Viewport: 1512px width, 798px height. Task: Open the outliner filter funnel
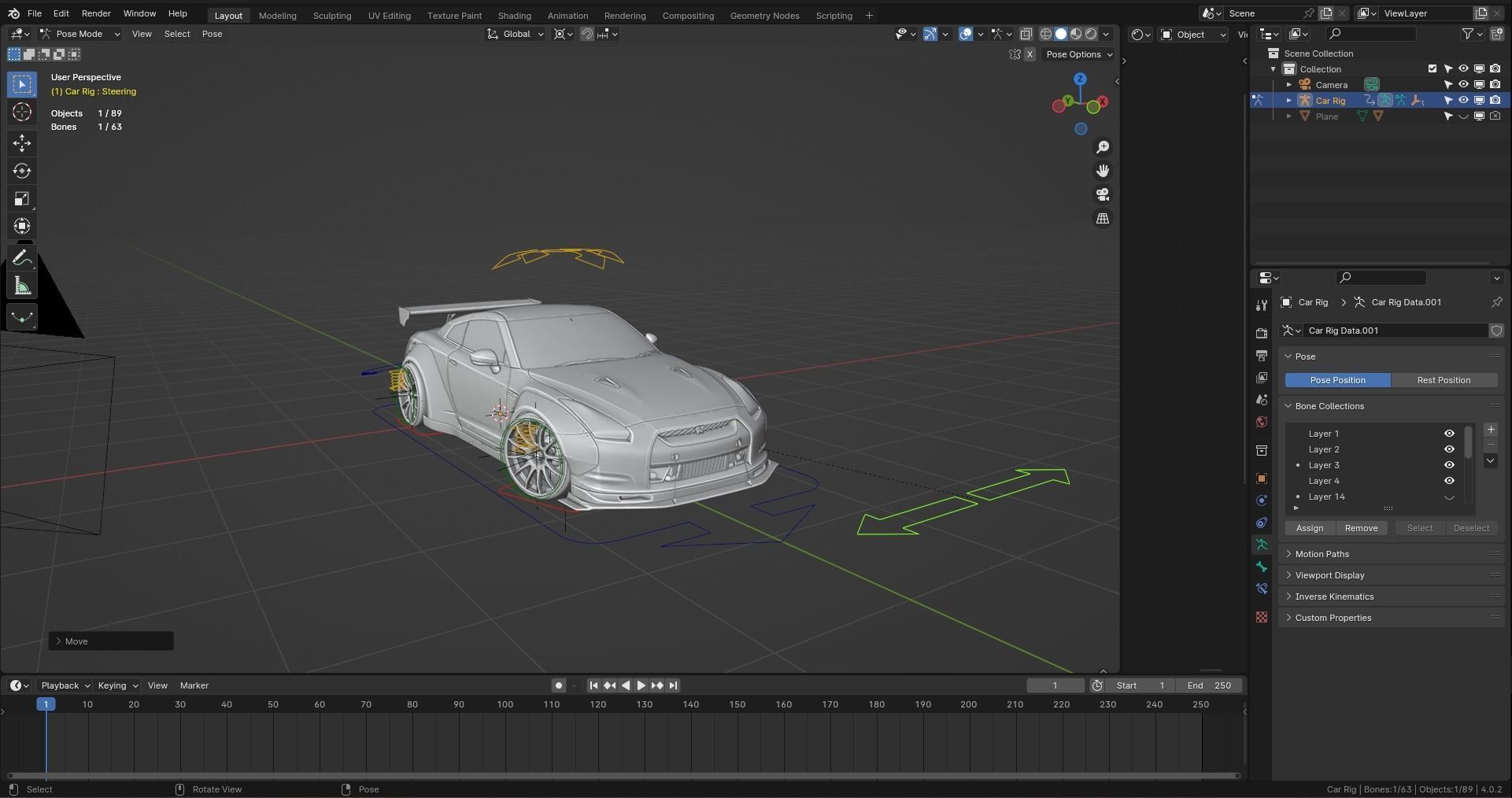click(1467, 34)
